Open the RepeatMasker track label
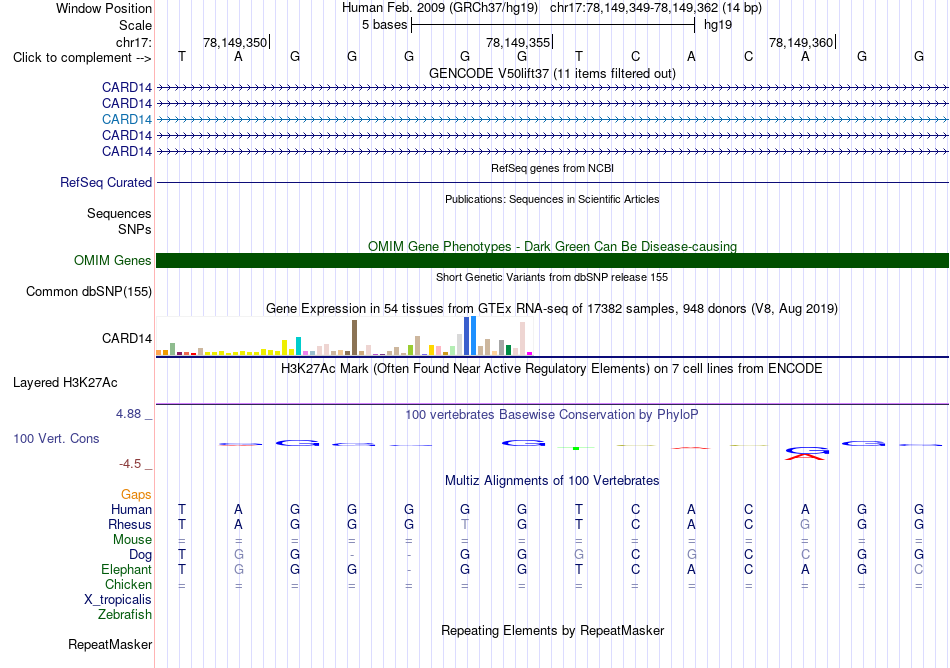The width and height of the screenshot is (950, 668). [110, 644]
